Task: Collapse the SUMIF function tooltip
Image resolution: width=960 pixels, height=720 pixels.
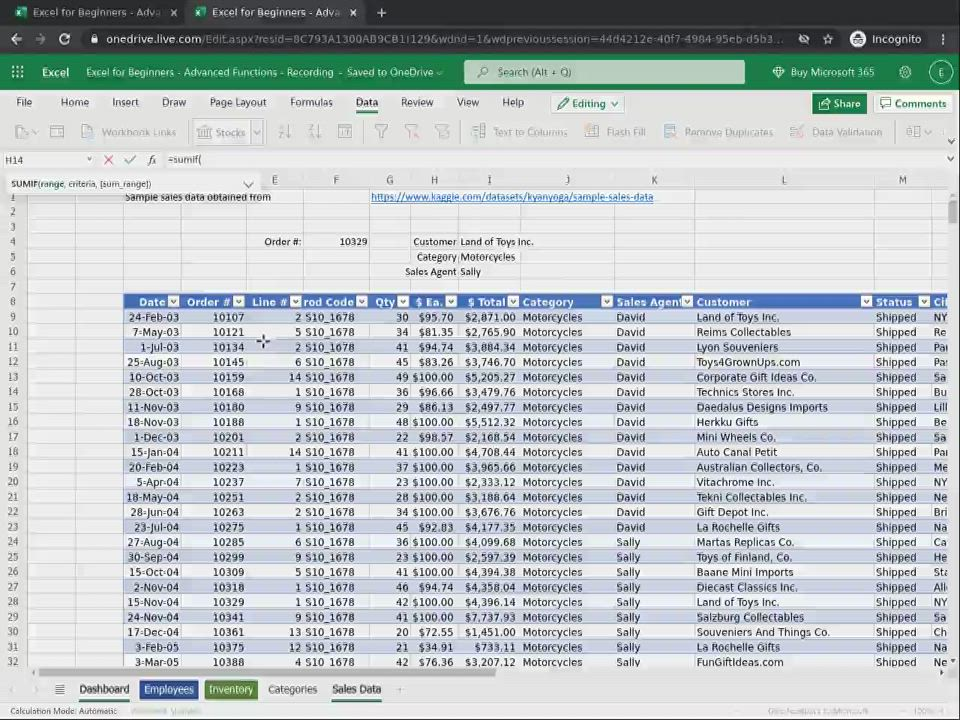Action: 248,184
